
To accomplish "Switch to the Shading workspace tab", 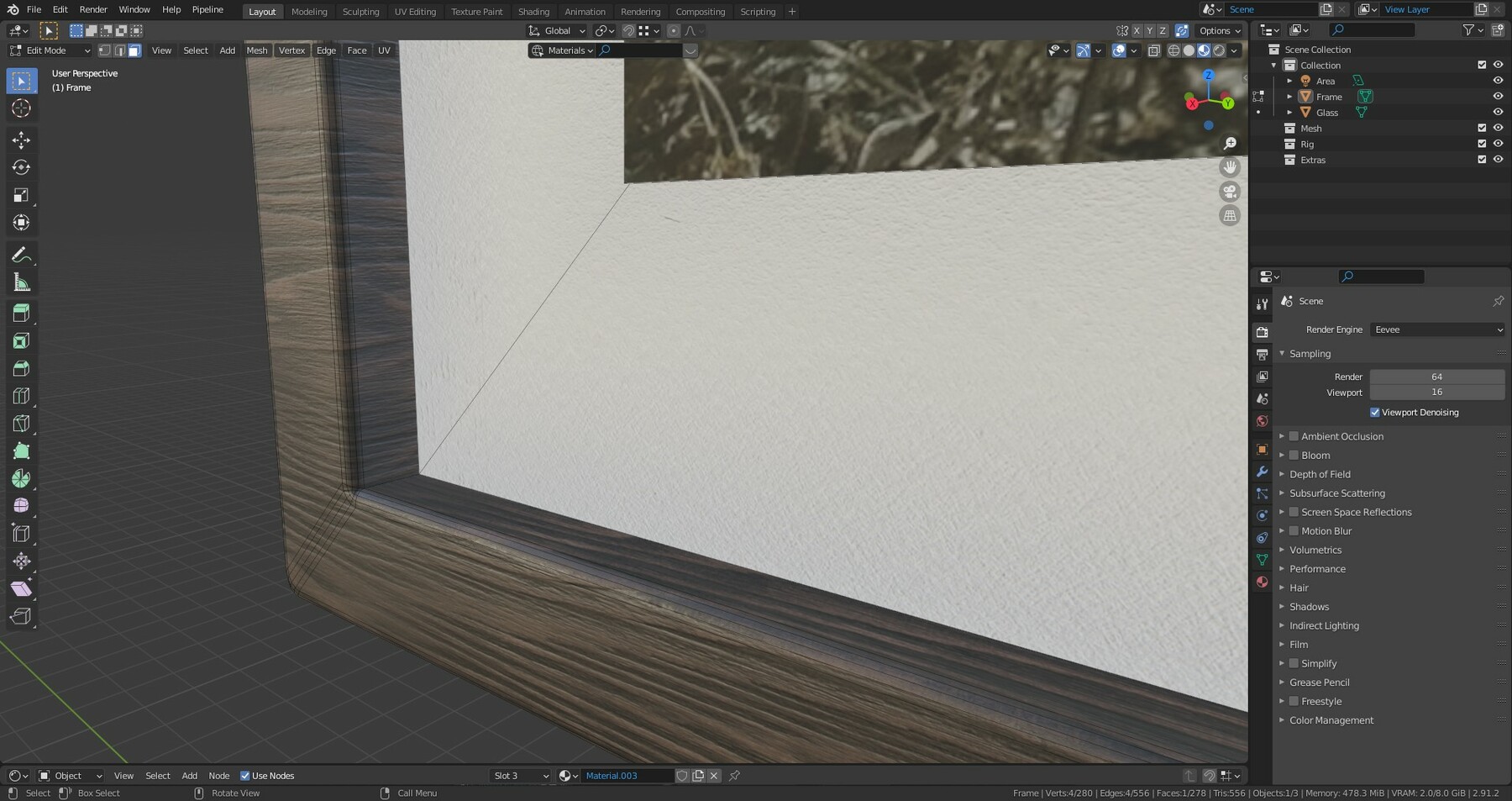I will click(533, 12).
